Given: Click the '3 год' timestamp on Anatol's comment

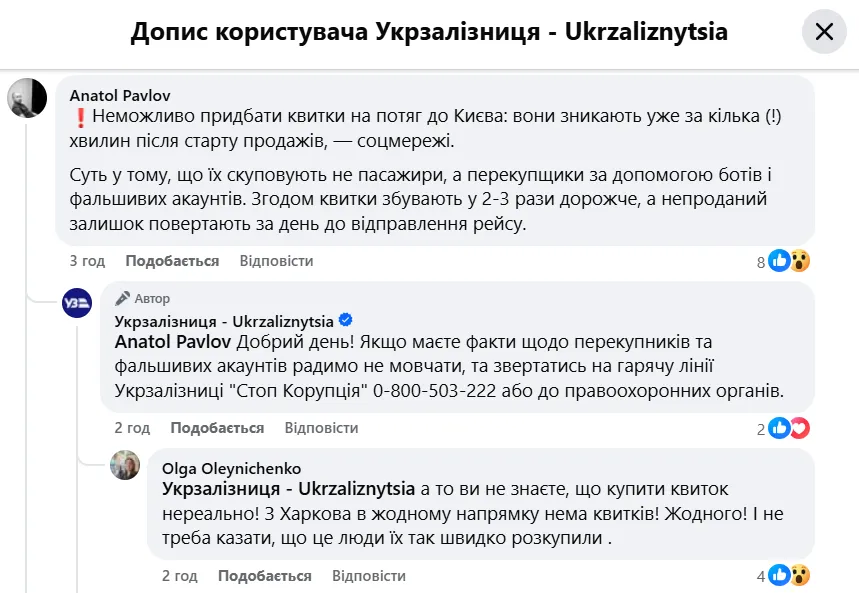Looking at the screenshot, I should 87,261.
